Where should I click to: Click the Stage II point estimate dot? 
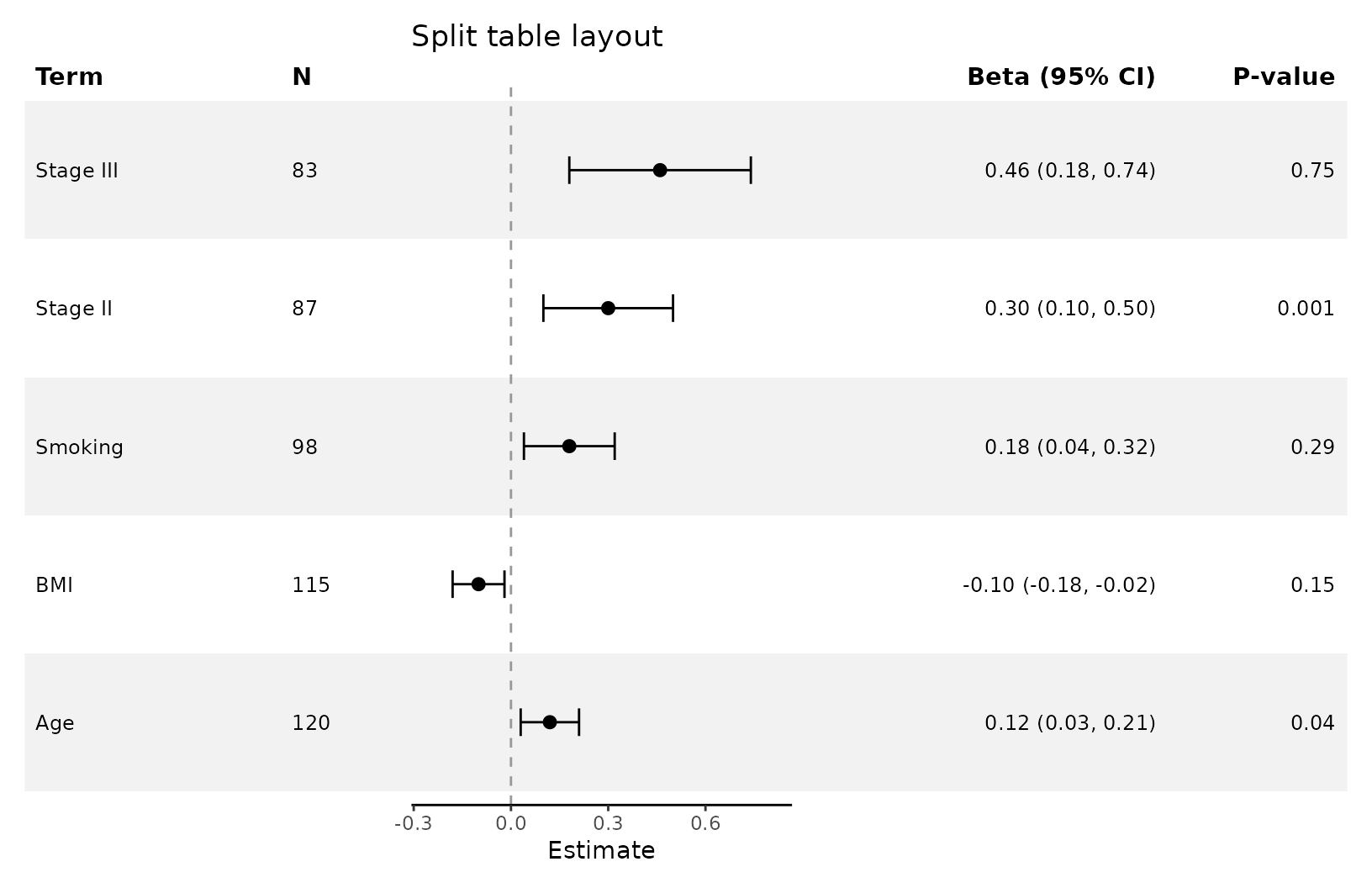608,309
